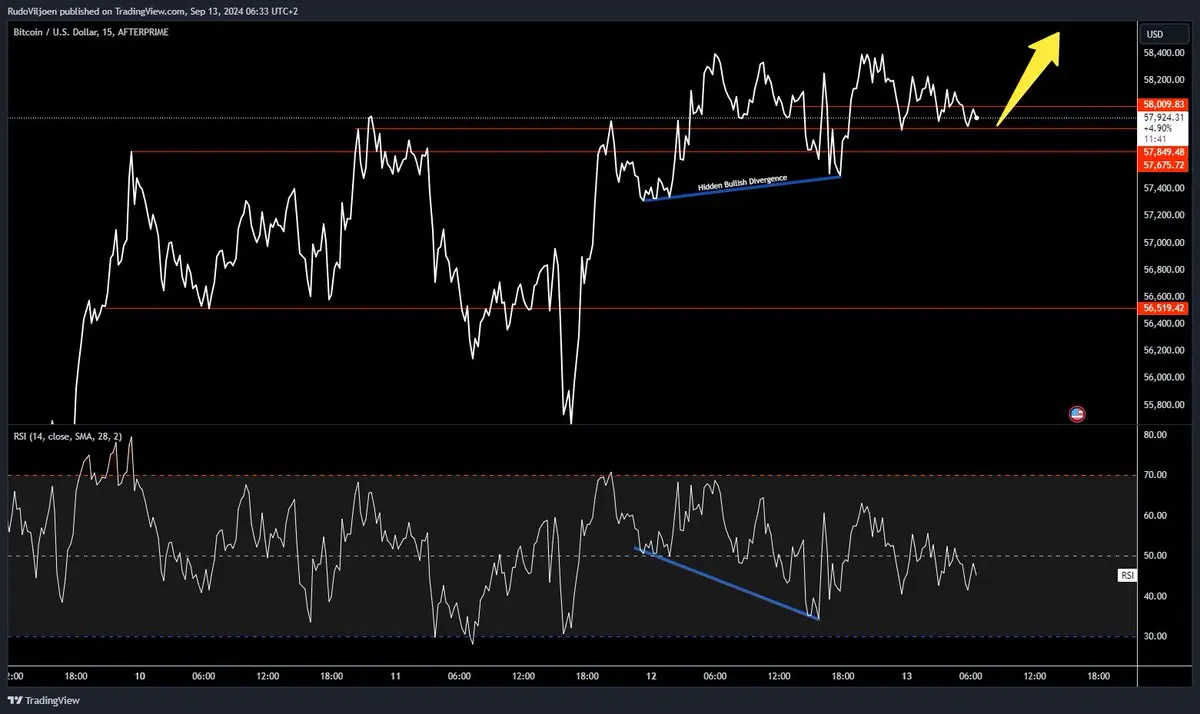Click the 80.00 RSI scale value

point(1155,435)
